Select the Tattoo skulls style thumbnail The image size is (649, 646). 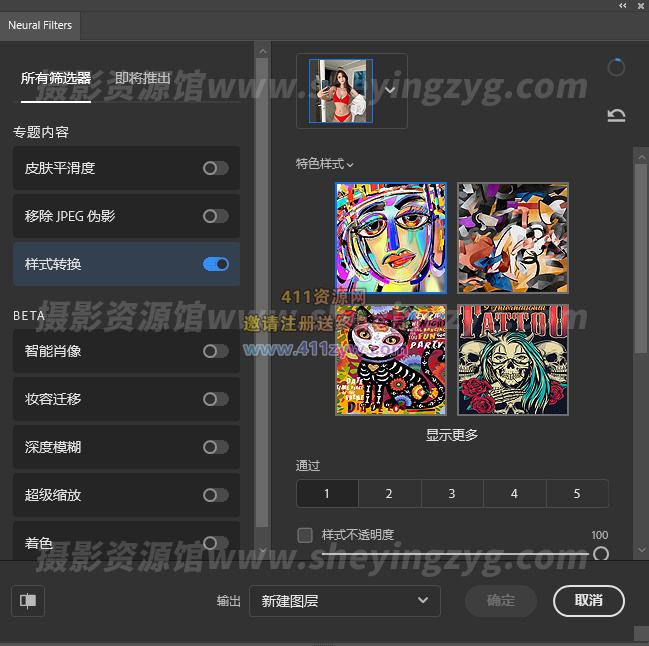tap(513, 360)
